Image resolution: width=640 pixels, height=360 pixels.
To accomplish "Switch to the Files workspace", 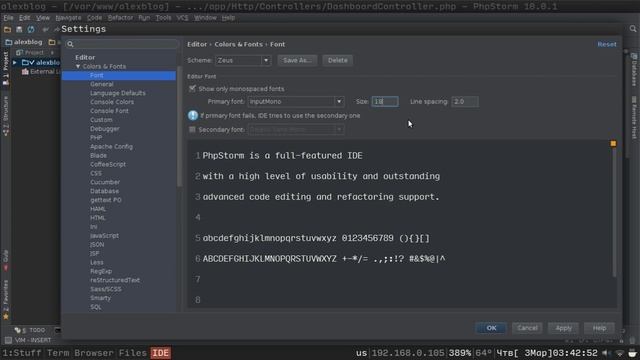I will click(x=133, y=353).
